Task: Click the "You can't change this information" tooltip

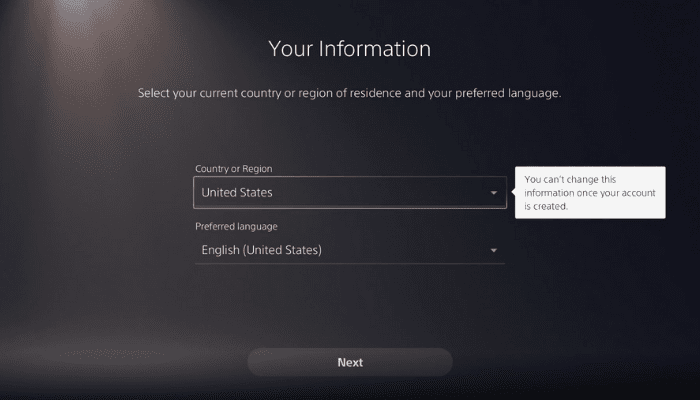Action: [x=589, y=192]
